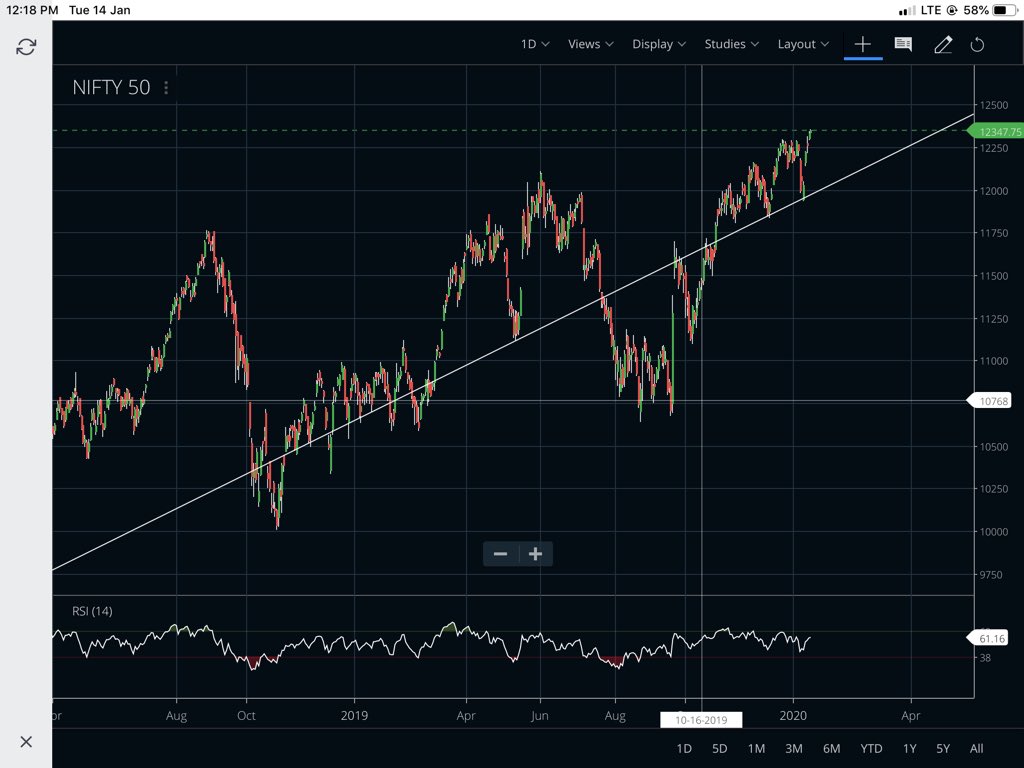Switch to 3M time range
Image resolution: width=1024 pixels, height=768 pixels.
pos(793,748)
